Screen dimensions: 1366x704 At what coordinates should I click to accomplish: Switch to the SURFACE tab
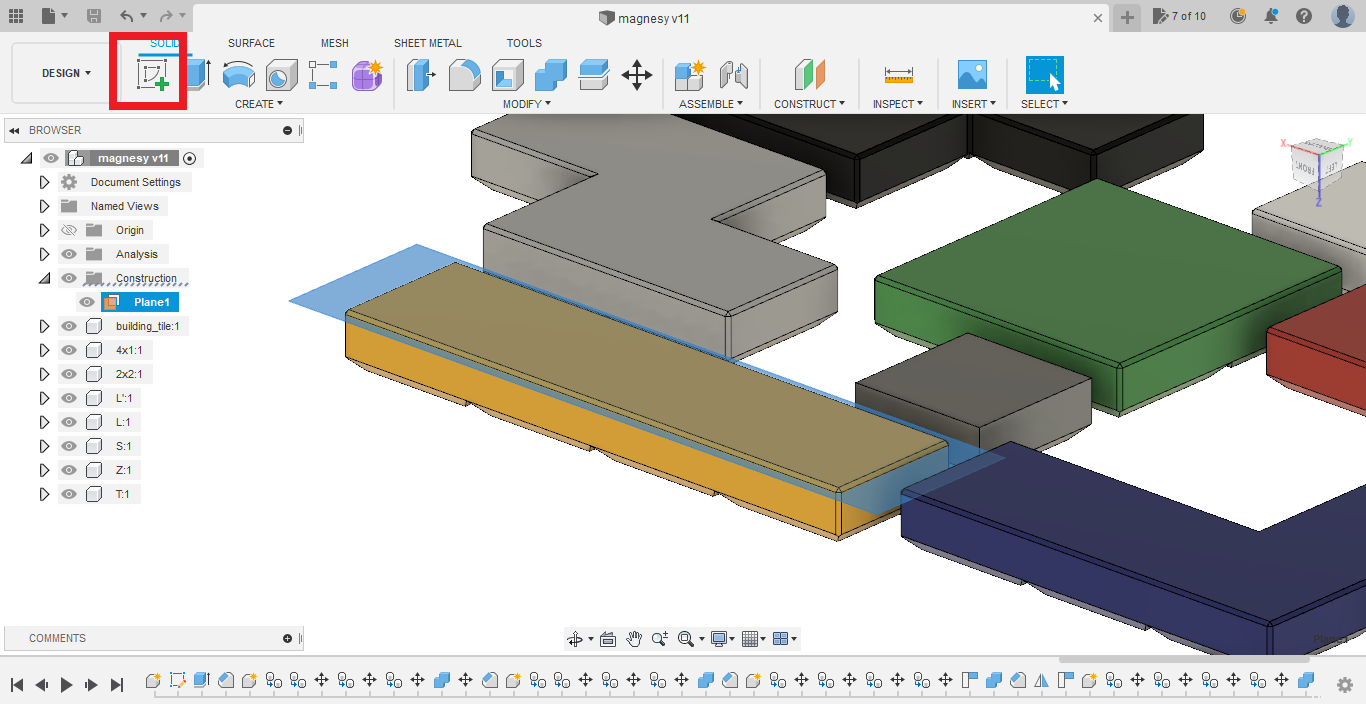(x=251, y=43)
